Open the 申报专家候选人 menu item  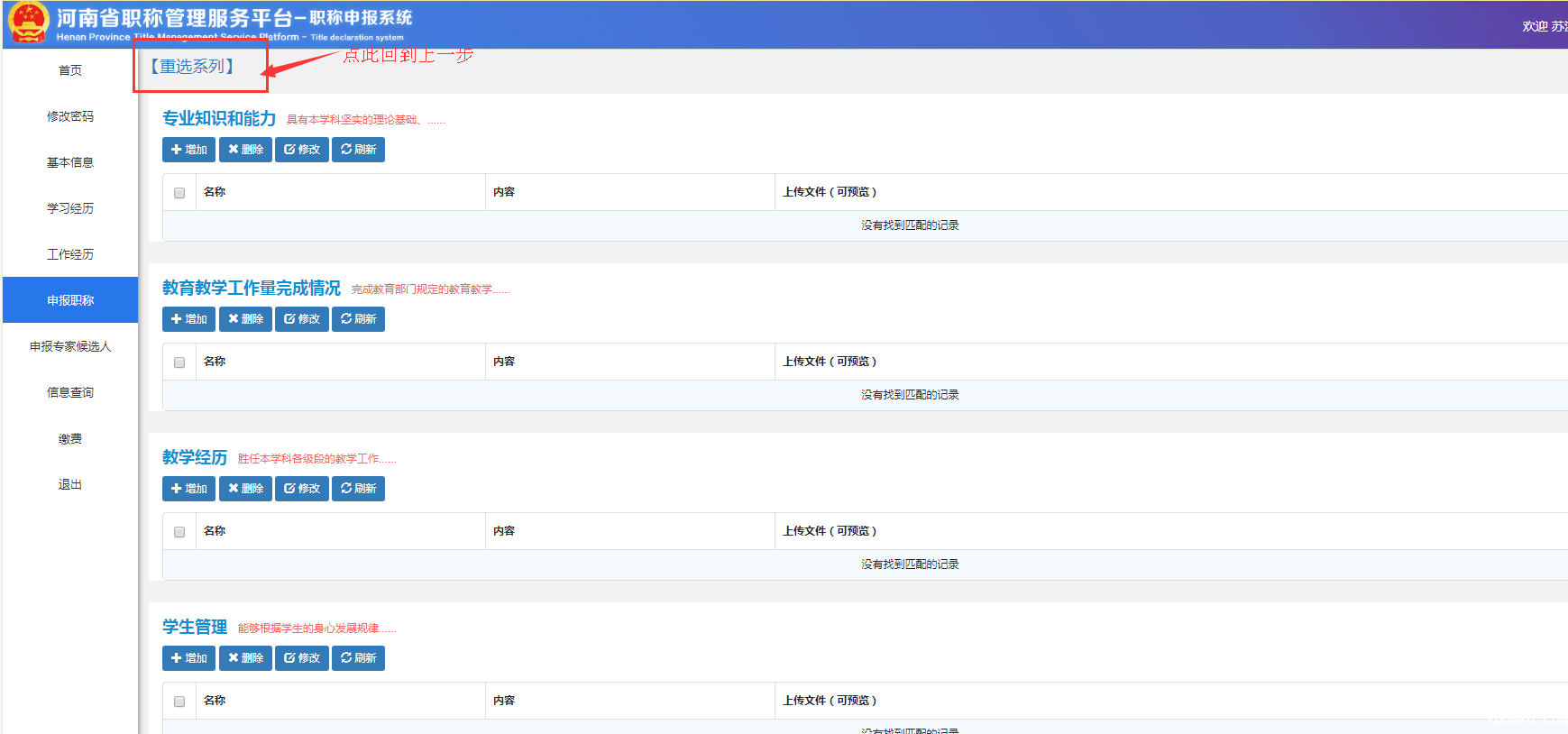pos(70,346)
